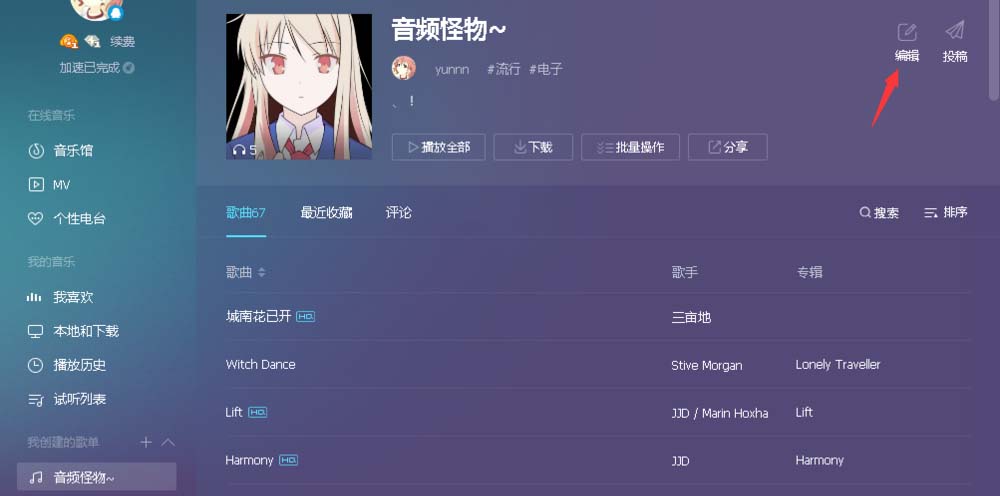
Task: Switch to 评论 tab
Action: coord(399,213)
